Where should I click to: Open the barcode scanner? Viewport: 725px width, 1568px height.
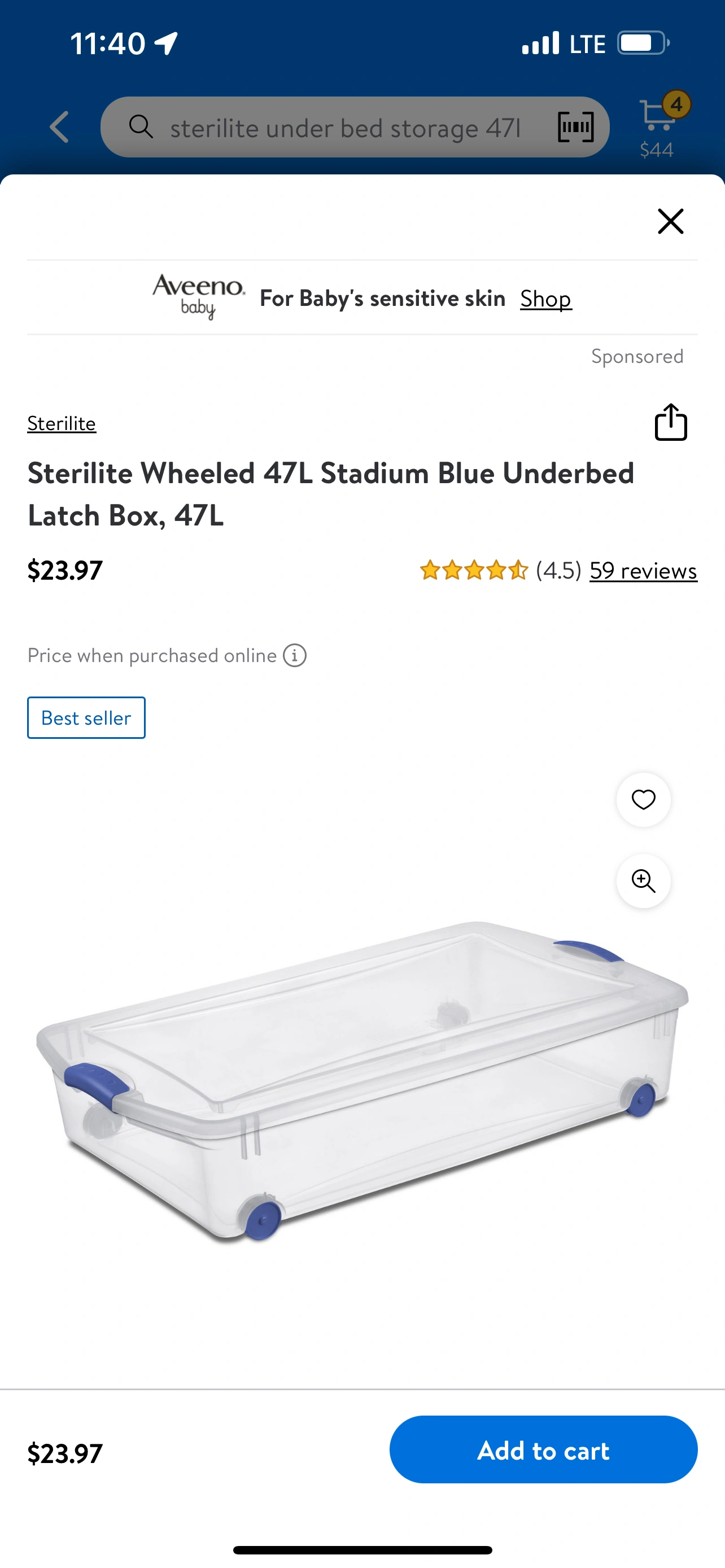pyautogui.click(x=575, y=127)
